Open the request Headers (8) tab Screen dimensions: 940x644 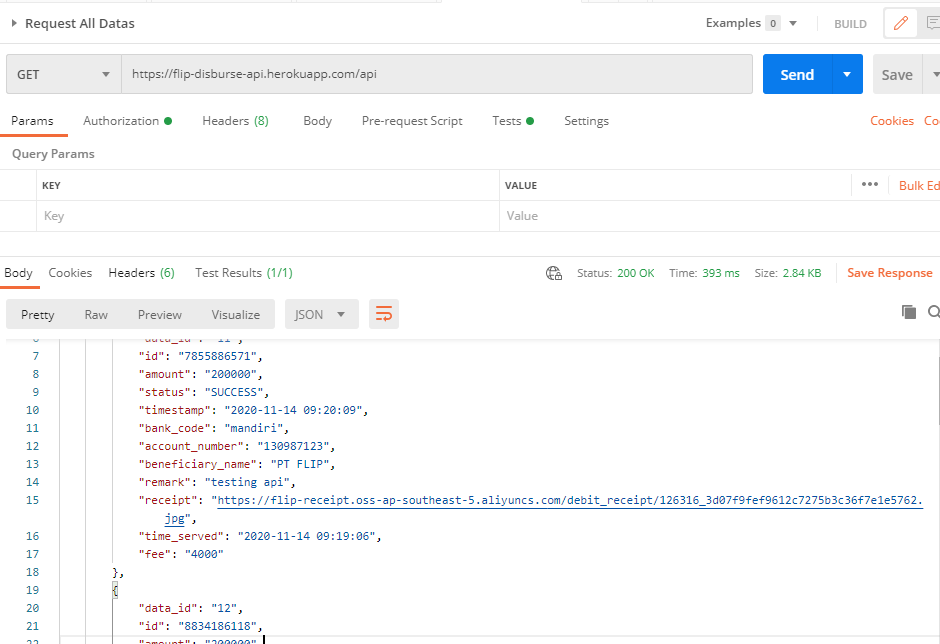coord(235,121)
